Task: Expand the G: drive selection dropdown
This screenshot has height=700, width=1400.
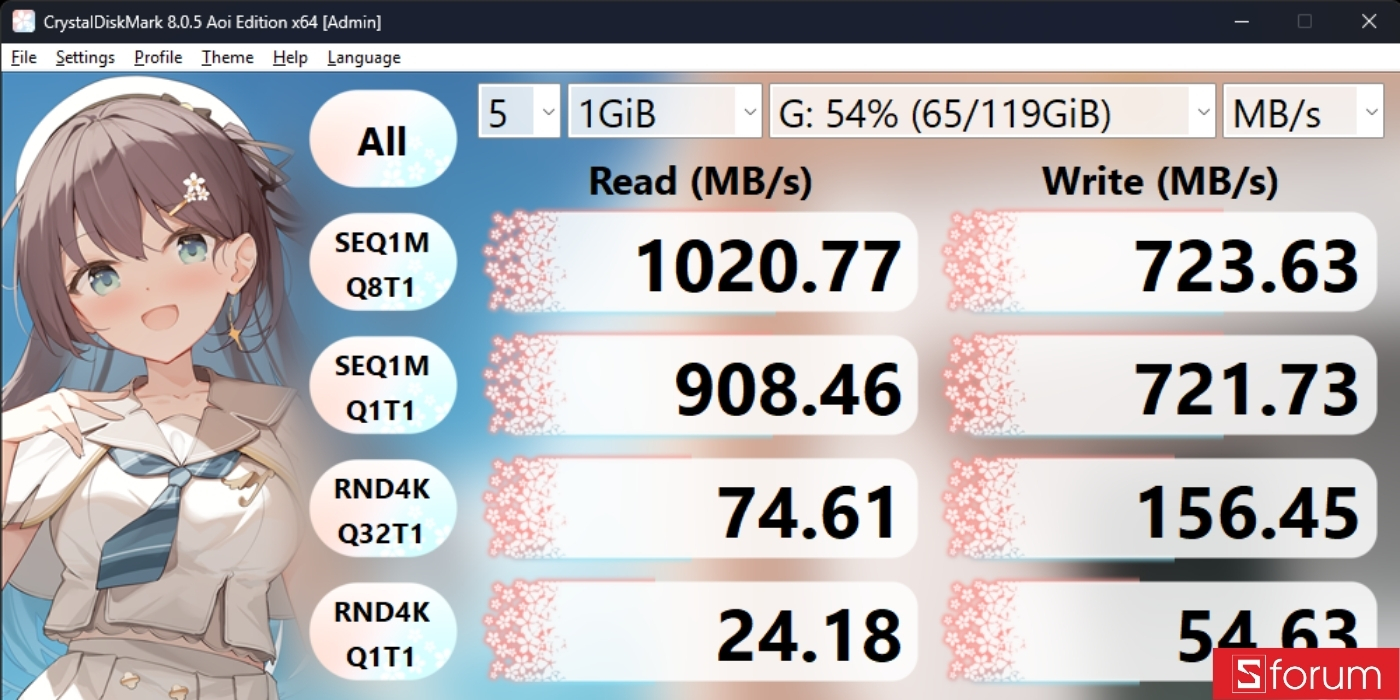Action: [992, 112]
